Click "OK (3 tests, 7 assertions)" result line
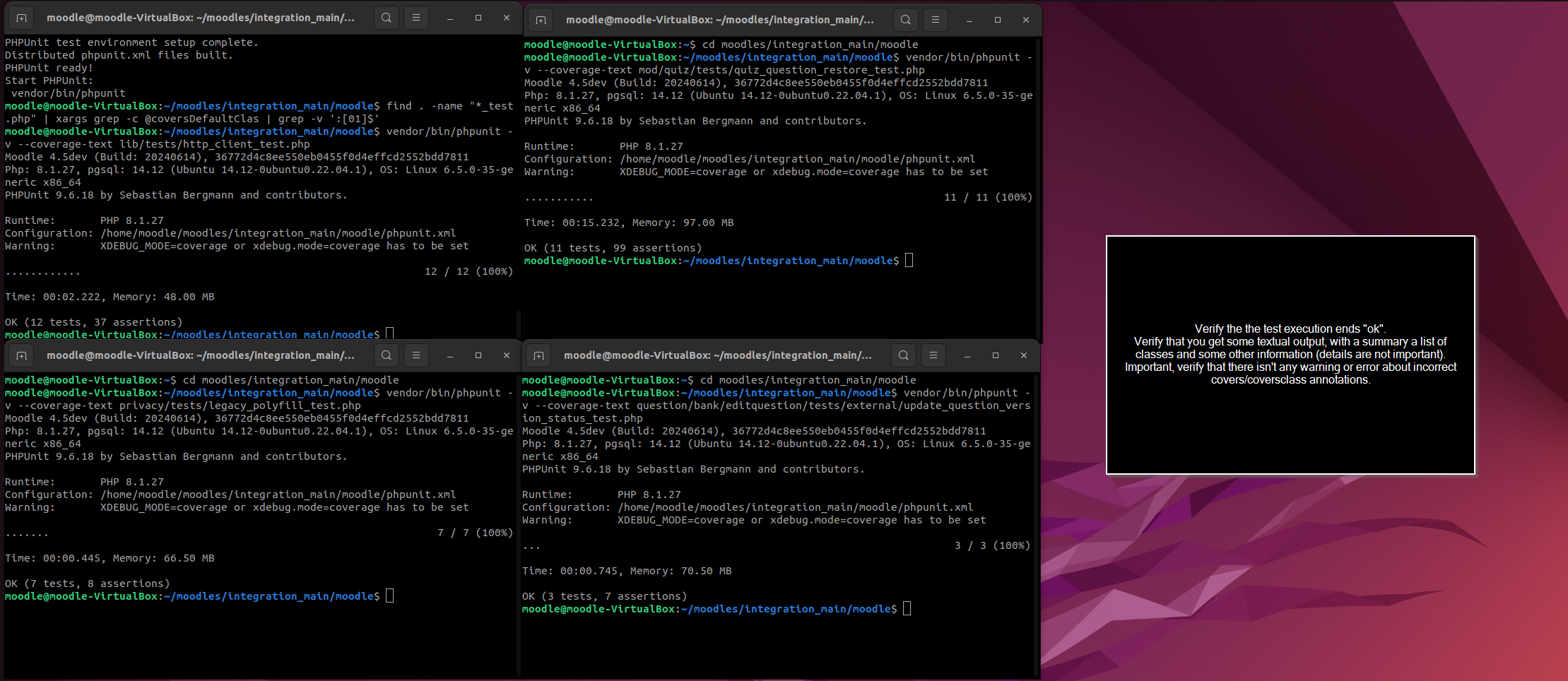Viewport: 1568px width, 681px height. coord(605,597)
